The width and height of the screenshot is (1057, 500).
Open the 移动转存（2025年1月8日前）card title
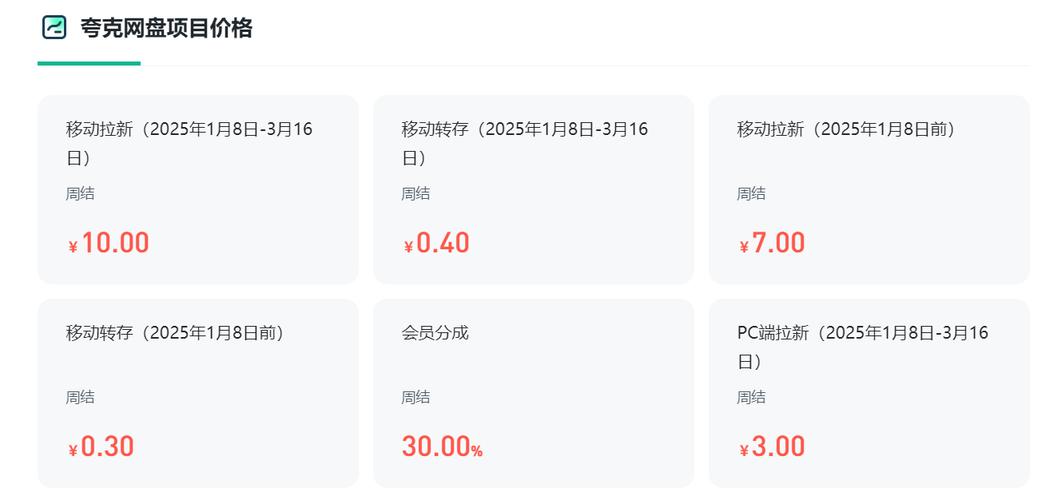(x=175, y=333)
